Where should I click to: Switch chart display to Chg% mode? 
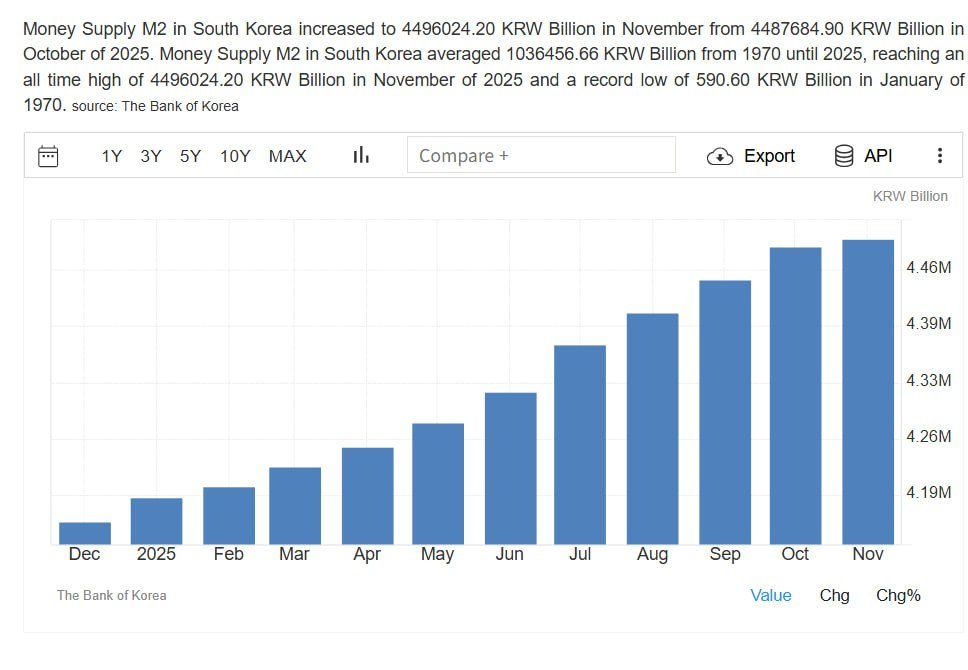[x=898, y=595]
